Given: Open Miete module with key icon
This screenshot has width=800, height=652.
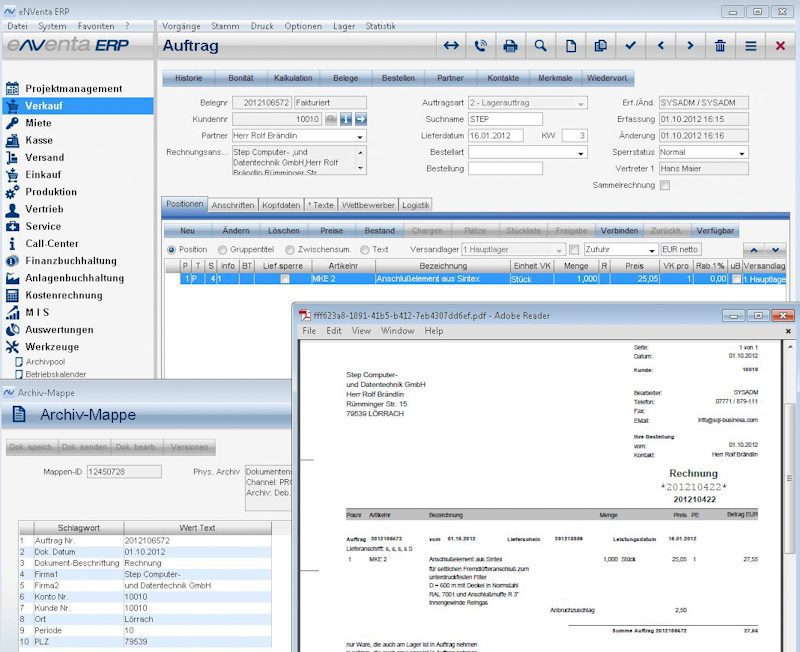Looking at the screenshot, I should coord(38,123).
